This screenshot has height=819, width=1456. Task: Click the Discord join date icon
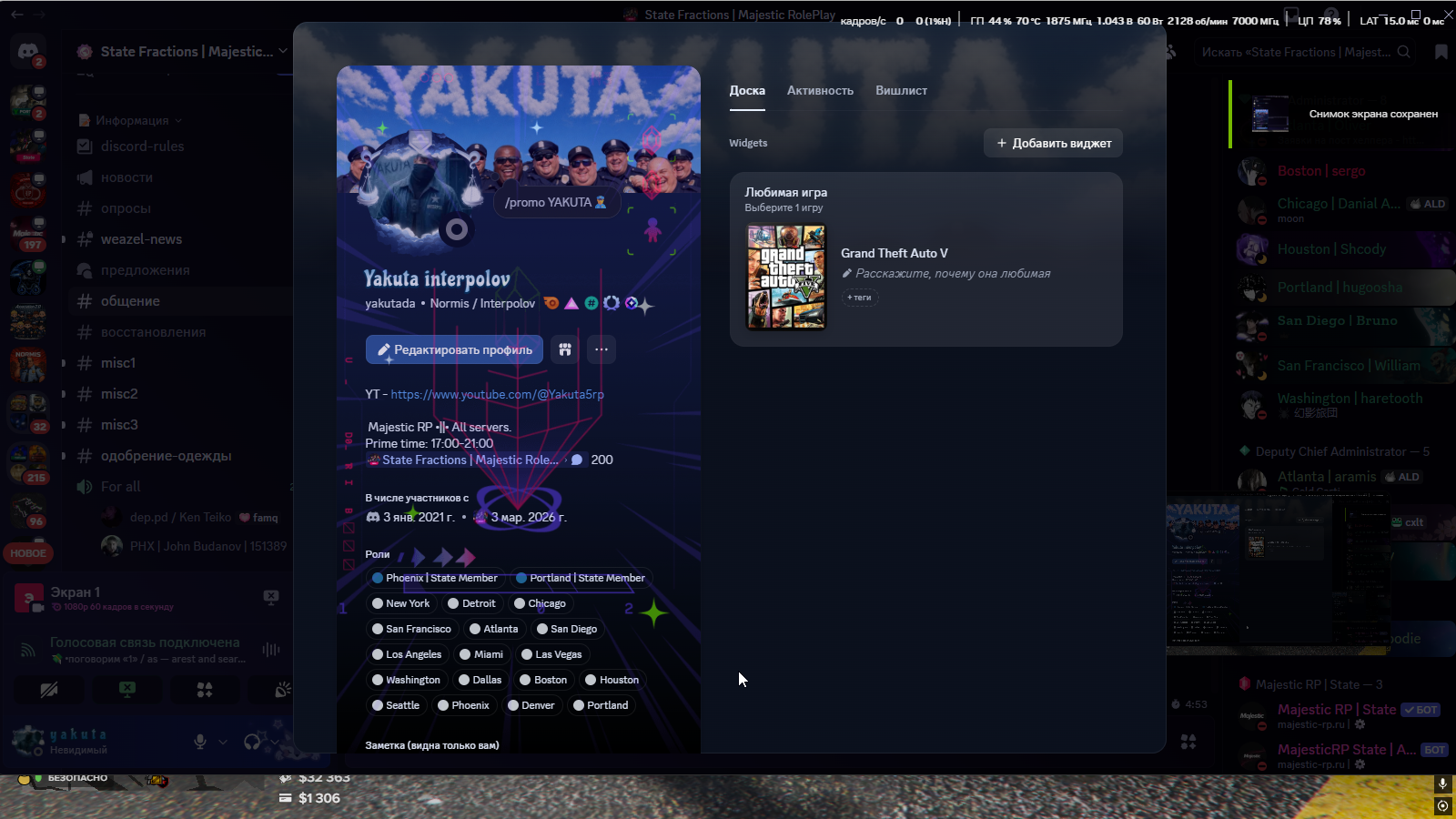[x=372, y=517]
